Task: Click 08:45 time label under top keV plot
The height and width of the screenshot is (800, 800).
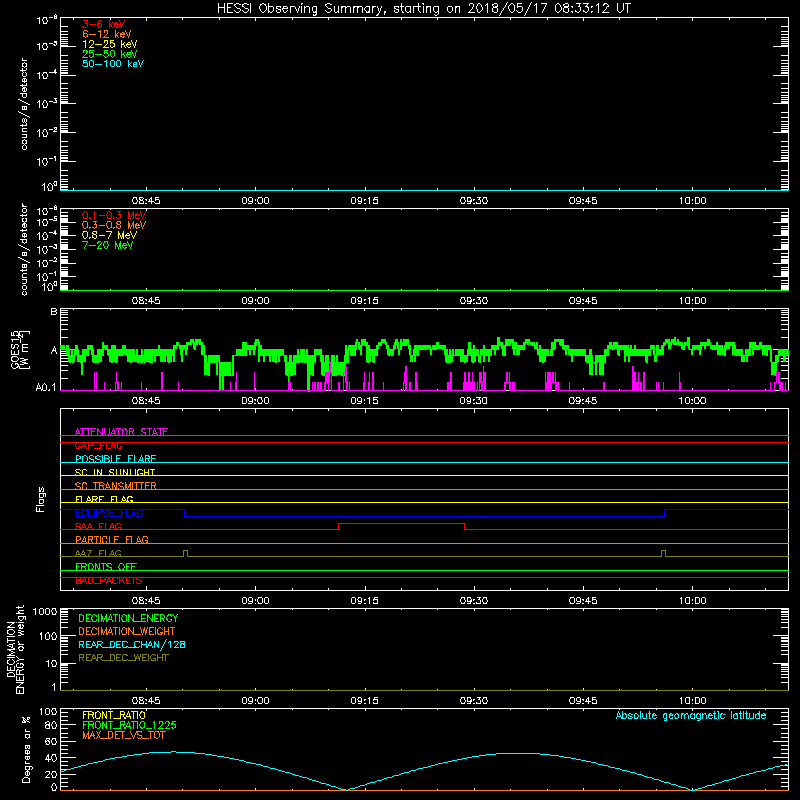Action: [x=146, y=201]
